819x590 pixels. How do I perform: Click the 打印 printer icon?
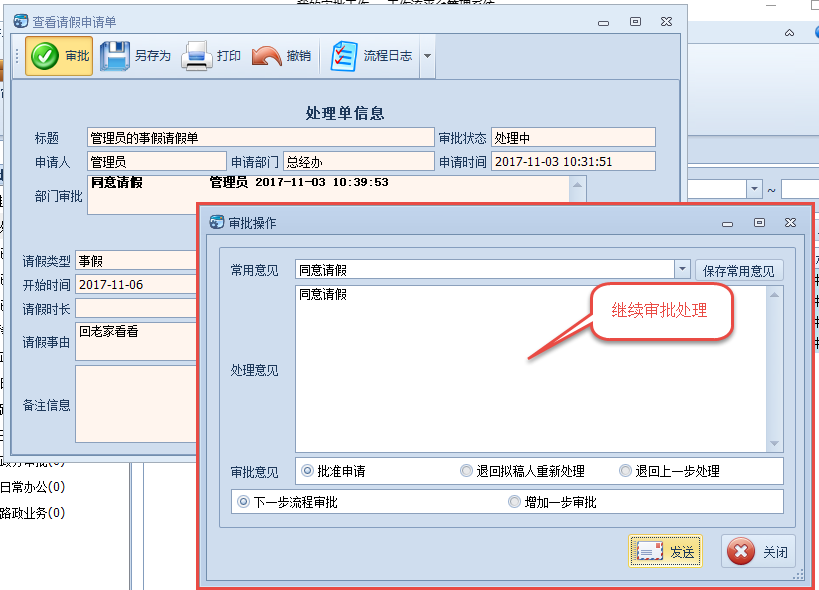[x=196, y=56]
